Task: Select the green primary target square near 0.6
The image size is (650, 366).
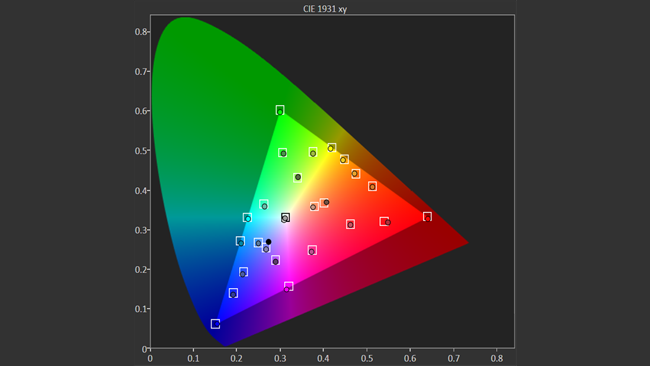Action: pyautogui.click(x=280, y=110)
